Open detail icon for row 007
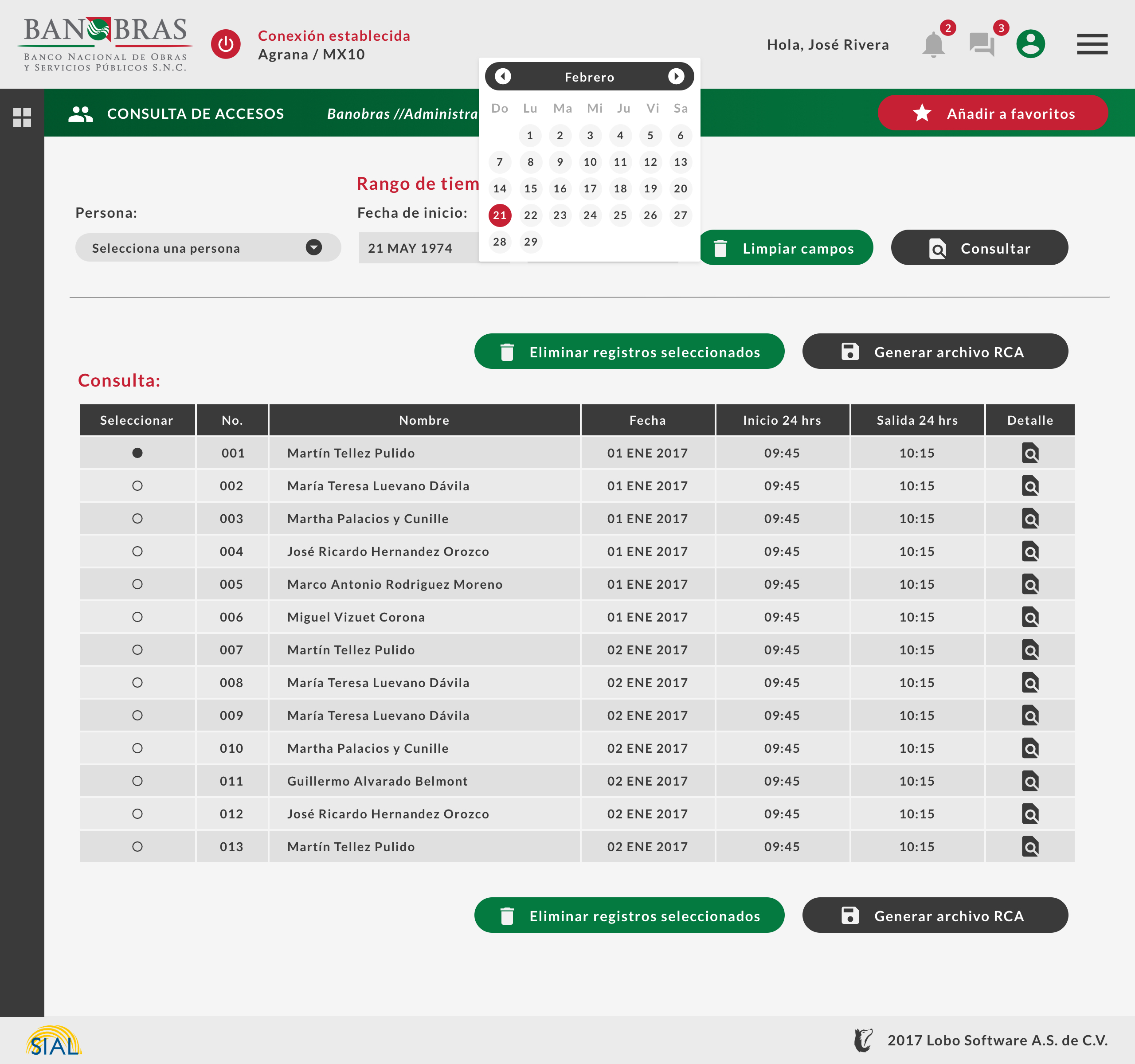The width and height of the screenshot is (1135, 1064). [x=1029, y=650]
